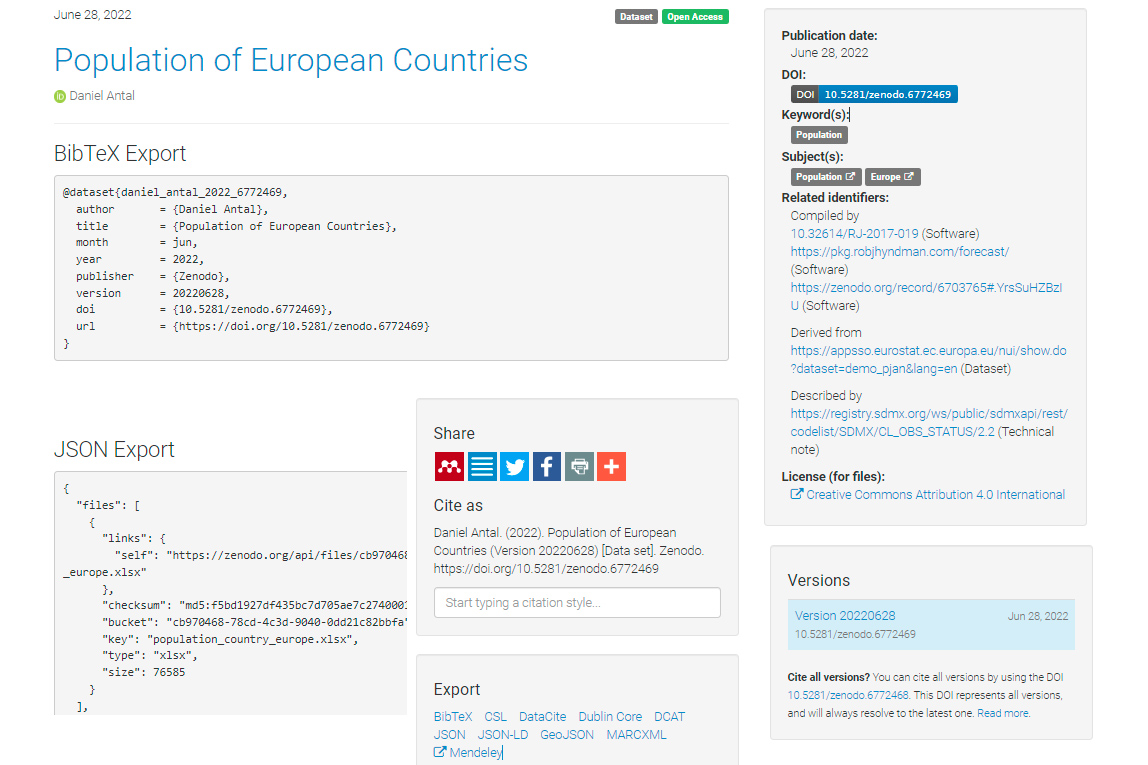Export record as JSON-LD
The width and height of the screenshot is (1148, 765).
pyautogui.click(x=503, y=734)
